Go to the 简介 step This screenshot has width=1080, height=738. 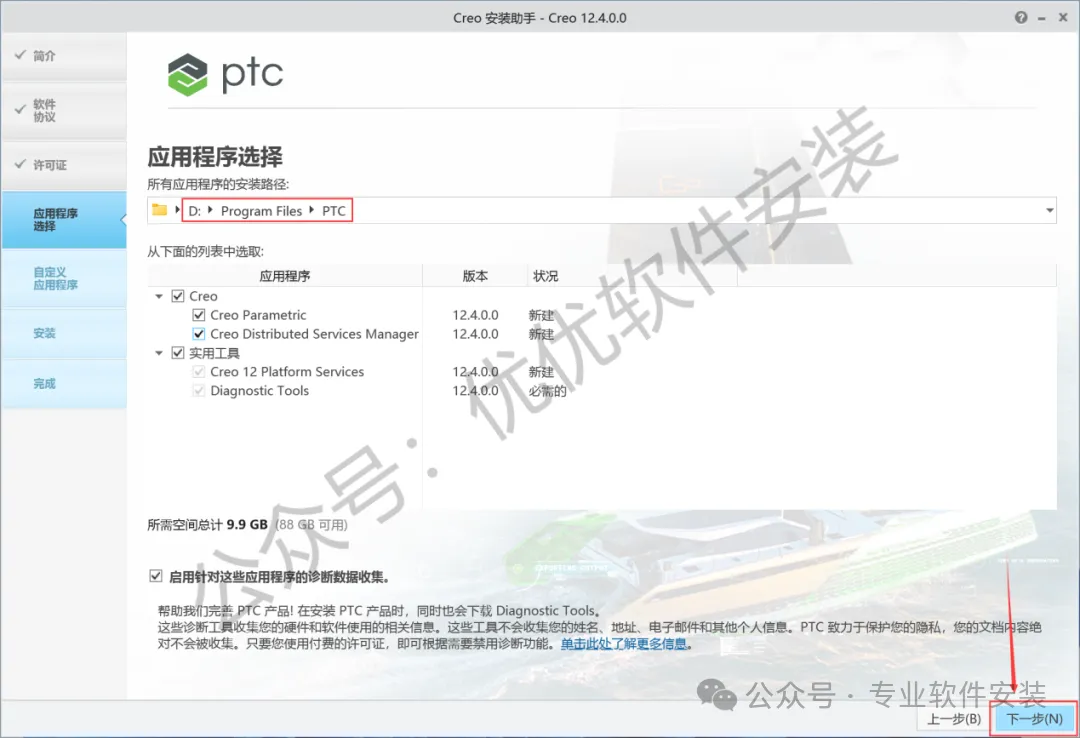(x=64, y=56)
